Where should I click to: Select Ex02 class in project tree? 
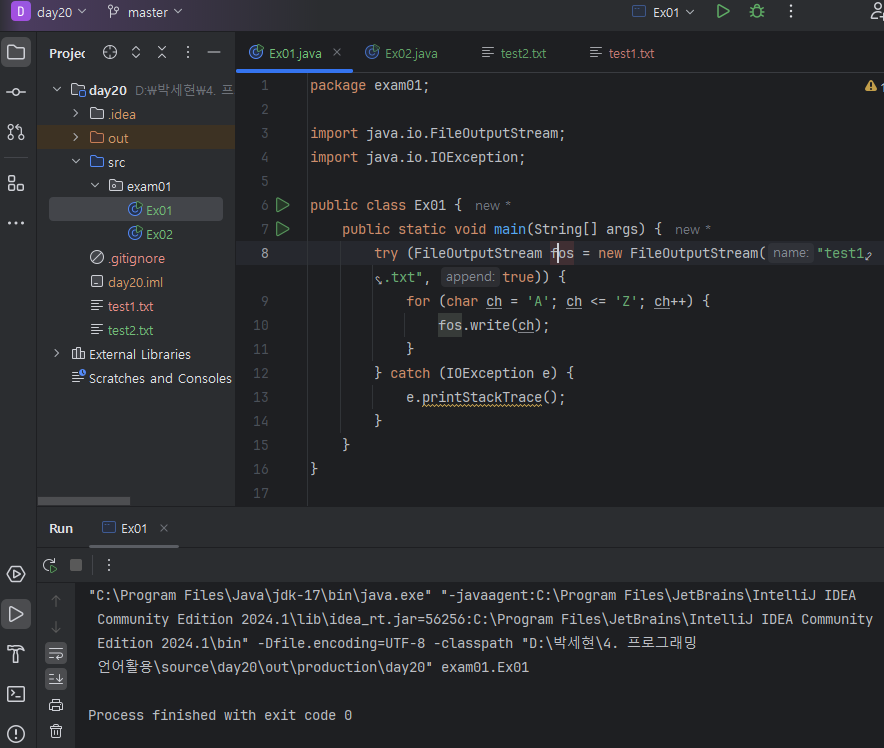coord(151,234)
